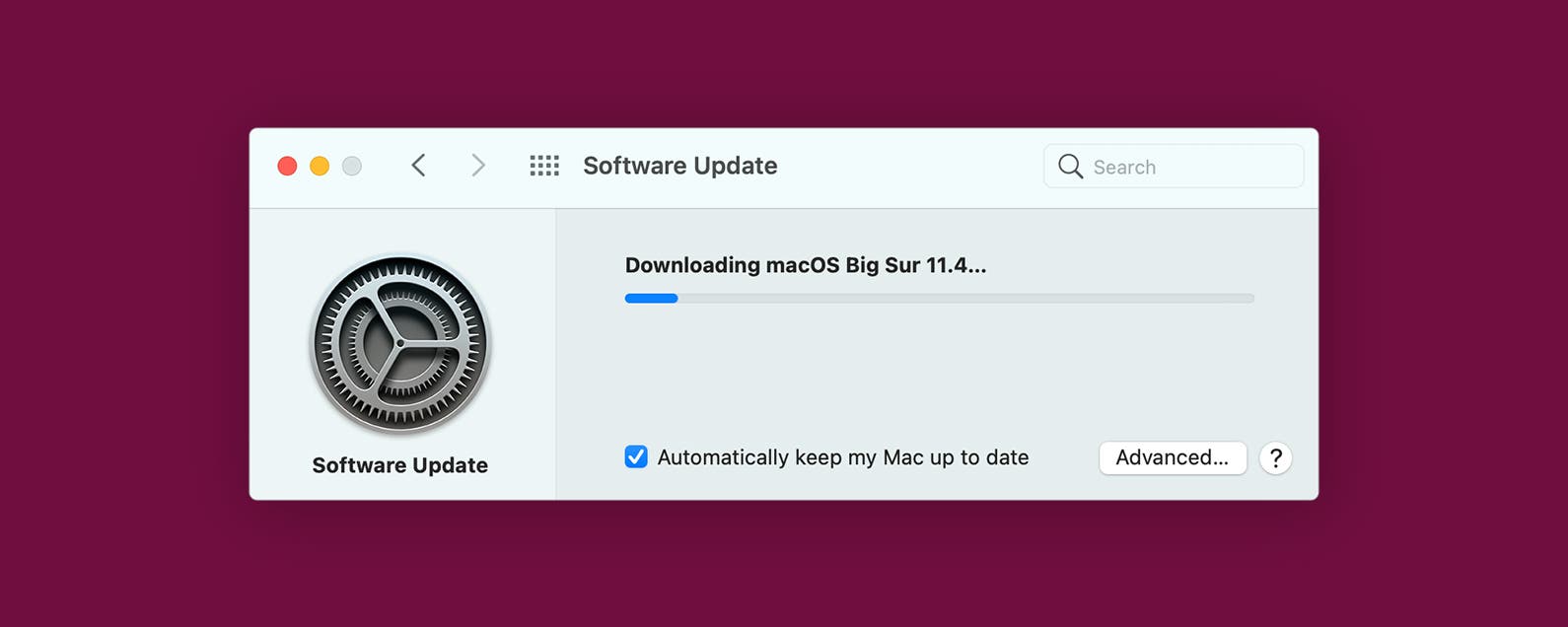
Task: Click the back chevron in the toolbar
Action: point(419,166)
